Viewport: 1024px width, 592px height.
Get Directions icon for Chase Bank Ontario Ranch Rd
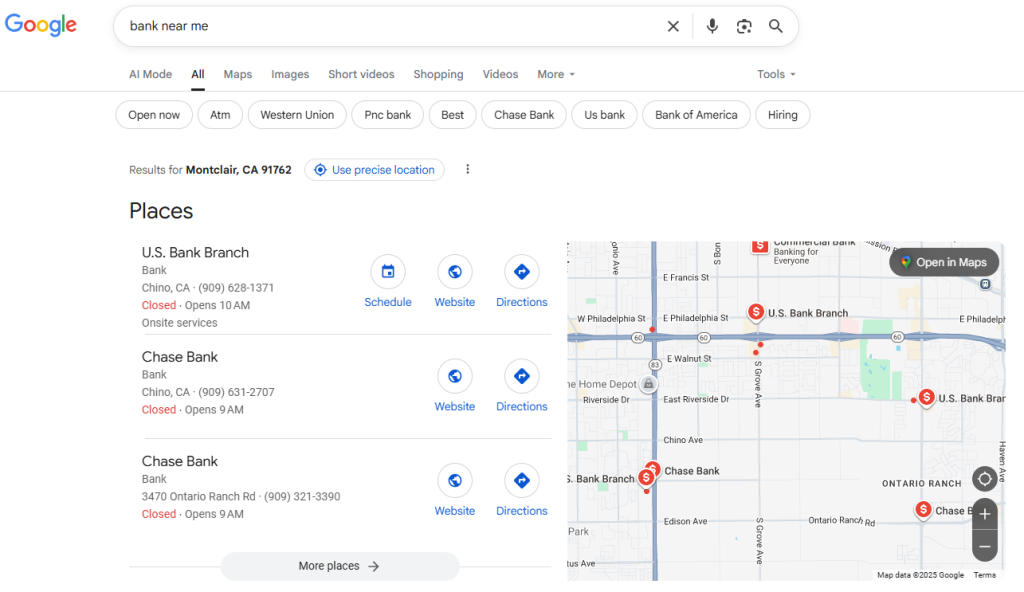point(522,480)
